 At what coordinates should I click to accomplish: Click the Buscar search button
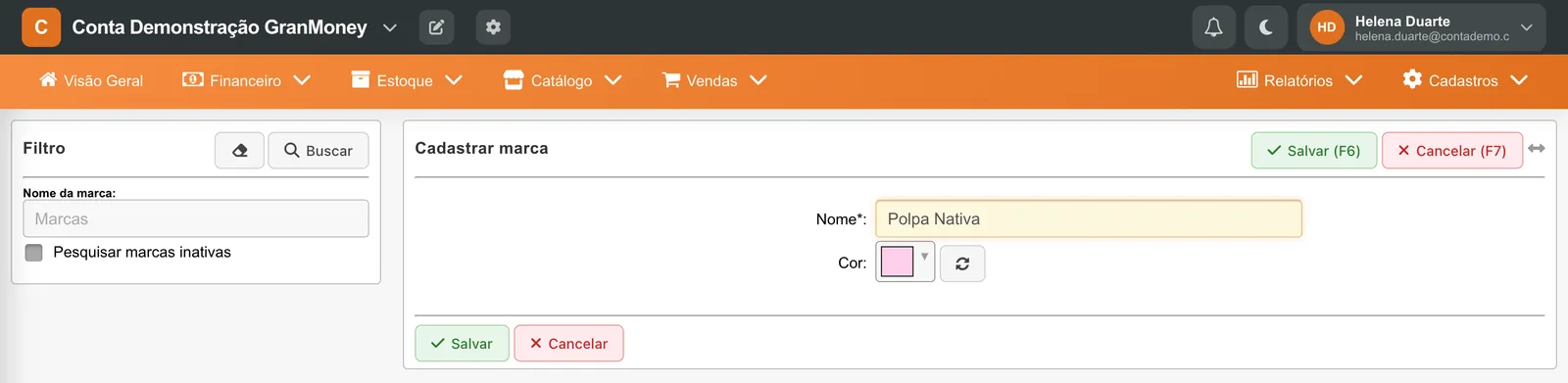pos(318,151)
